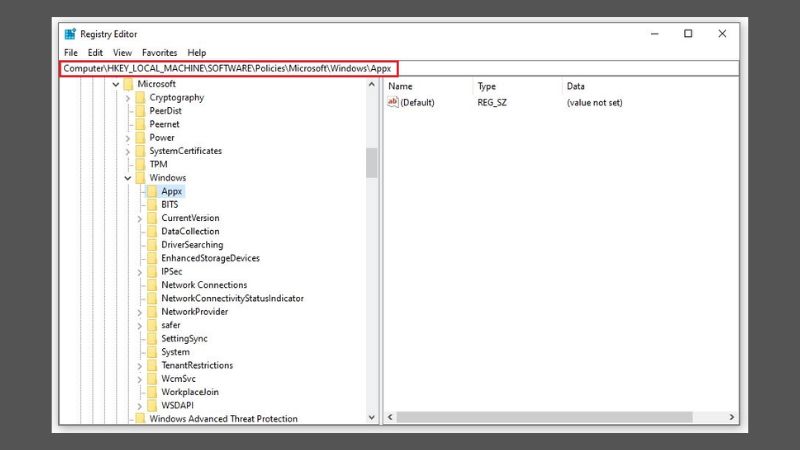
Task: Click the BITS folder icon
Action: 151,205
